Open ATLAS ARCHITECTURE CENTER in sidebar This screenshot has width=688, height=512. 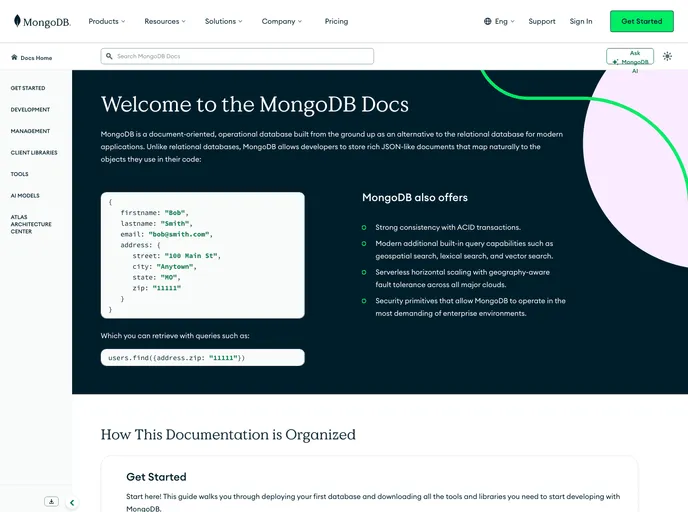pos(31,224)
